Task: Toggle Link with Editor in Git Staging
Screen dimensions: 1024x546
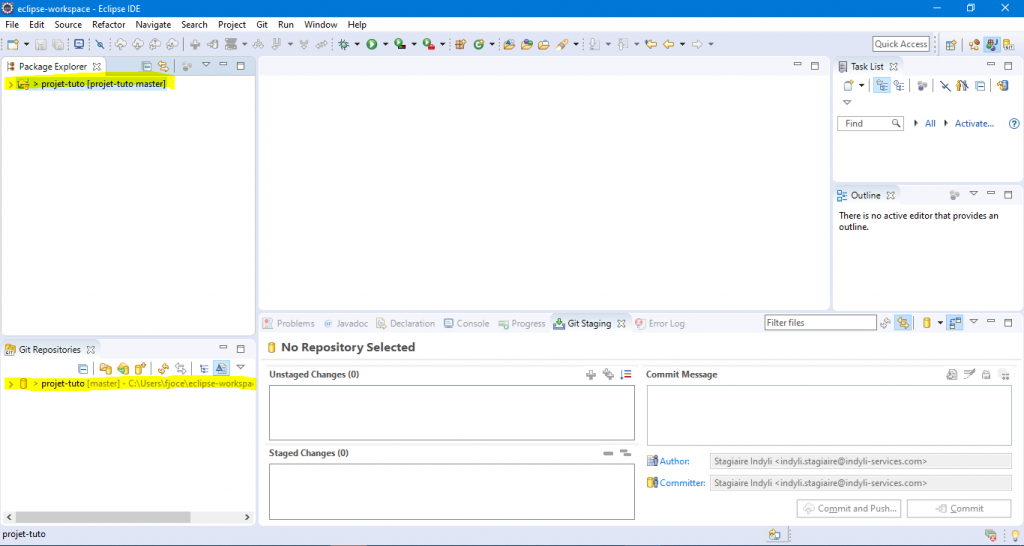Action: click(x=903, y=323)
